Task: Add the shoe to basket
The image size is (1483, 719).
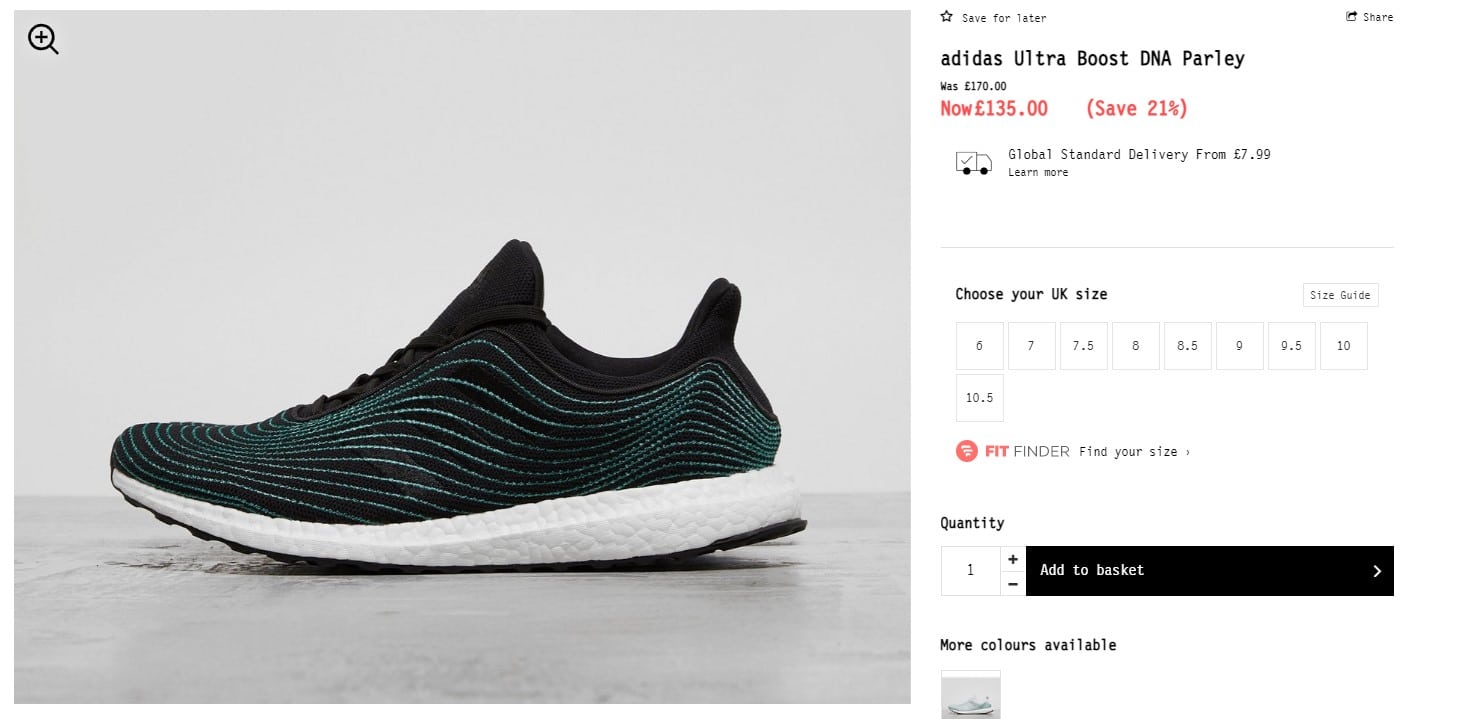Action: click(x=1209, y=571)
